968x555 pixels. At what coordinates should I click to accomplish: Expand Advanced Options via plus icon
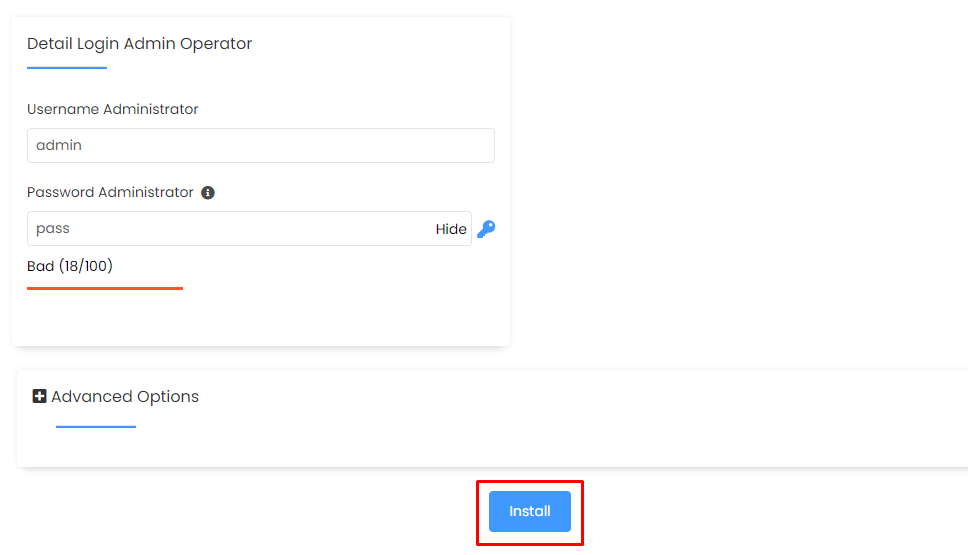click(40, 396)
